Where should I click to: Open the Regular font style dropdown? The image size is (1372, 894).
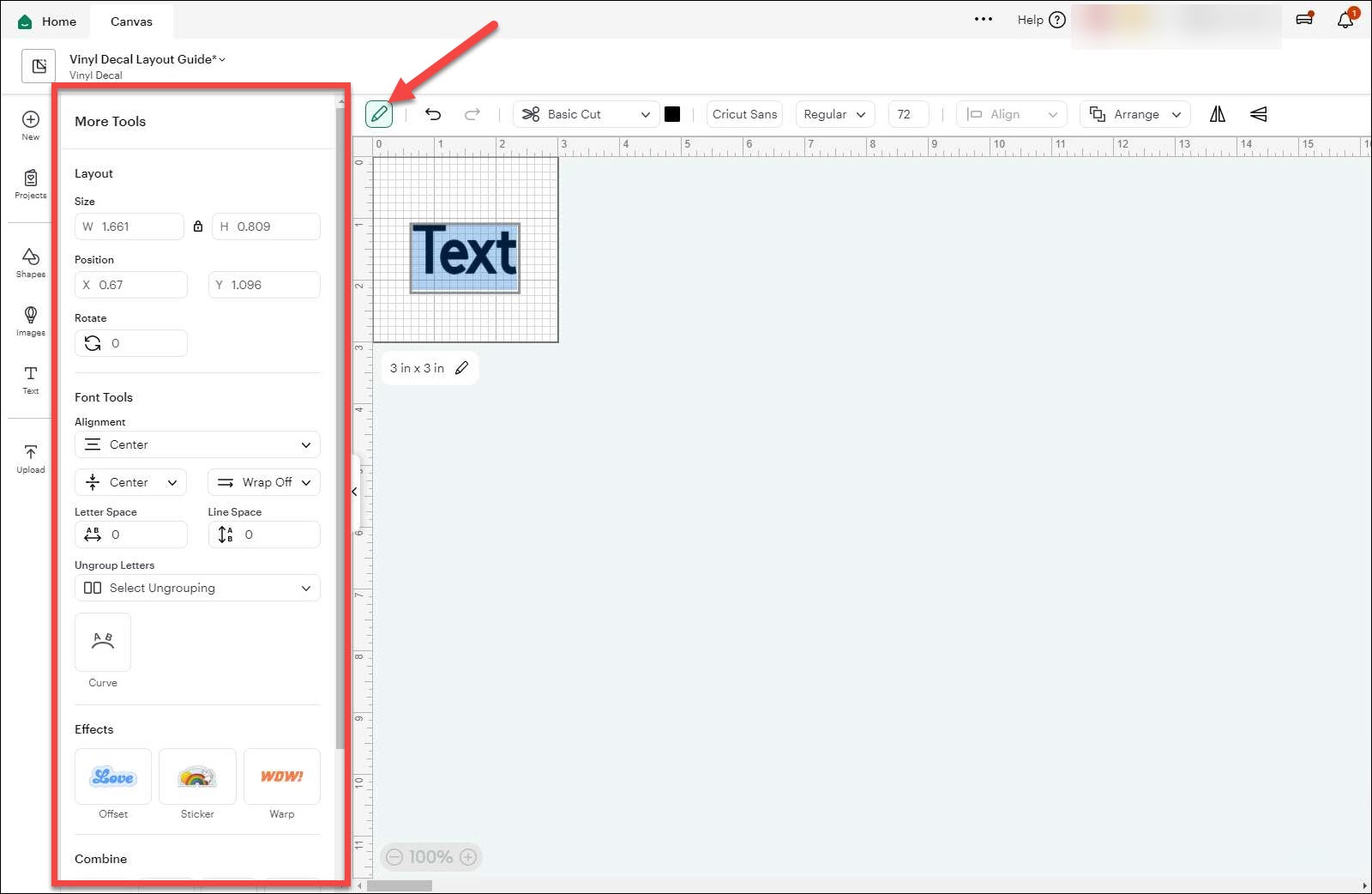coord(835,114)
